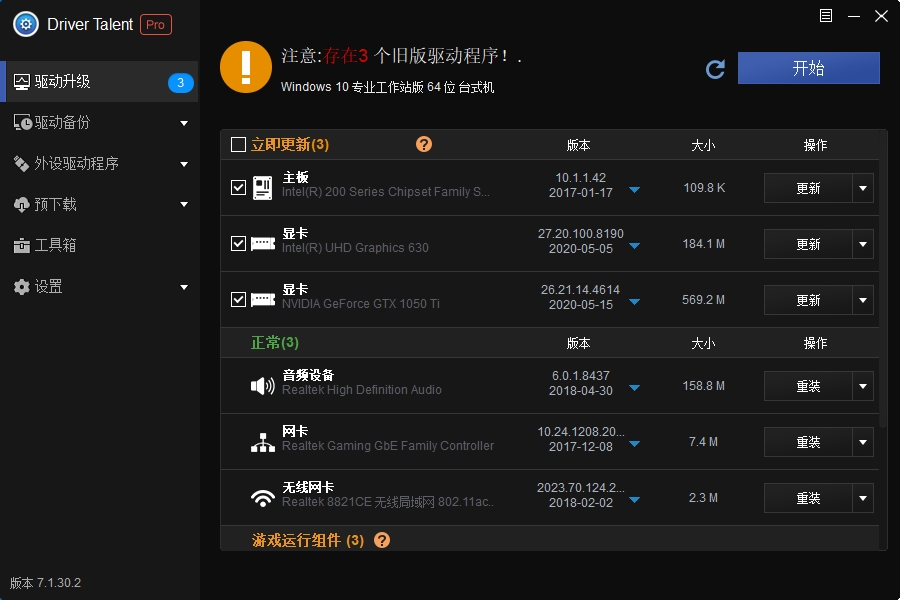The height and width of the screenshot is (600, 900).
Task: Click the 预下载 cloud download icon
Action: [x=21, y=204]
